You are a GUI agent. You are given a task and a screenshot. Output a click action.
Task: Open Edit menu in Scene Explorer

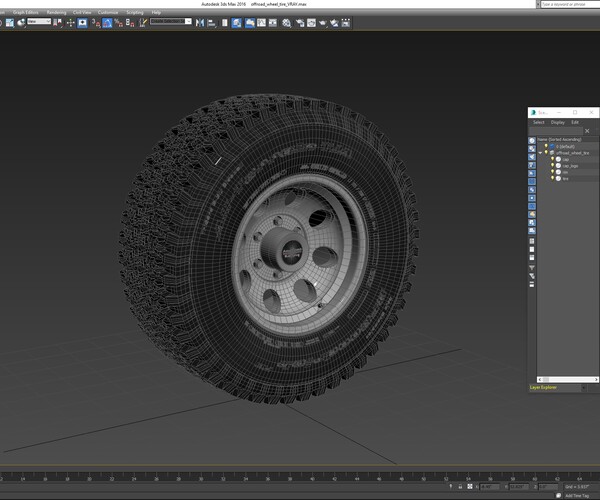[x=575, y=122]
